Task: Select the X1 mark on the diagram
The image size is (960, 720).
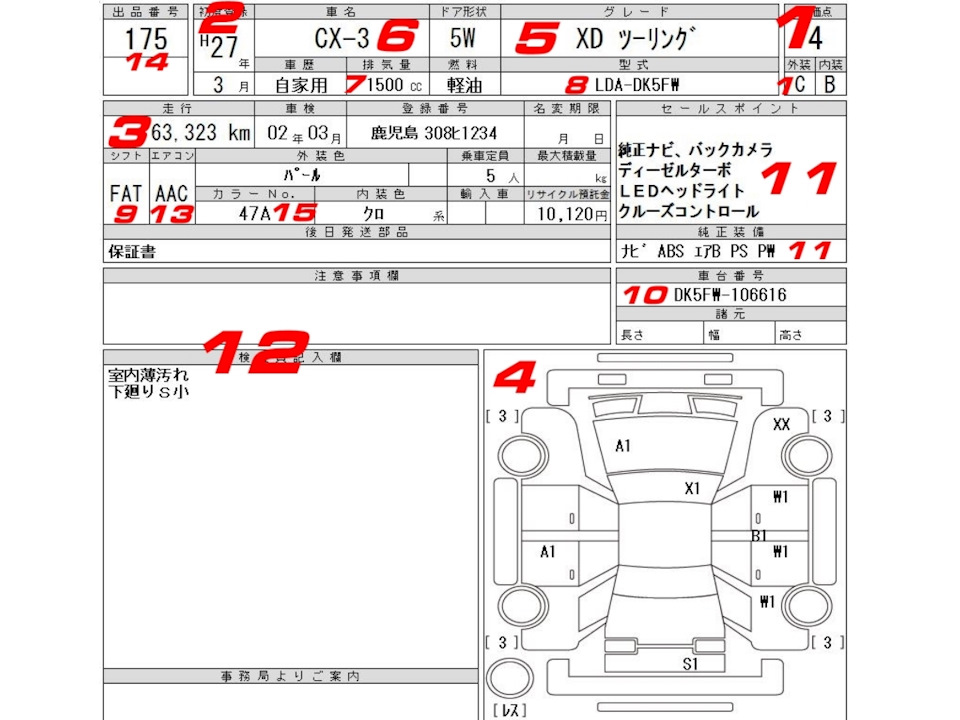Action: 692,489
